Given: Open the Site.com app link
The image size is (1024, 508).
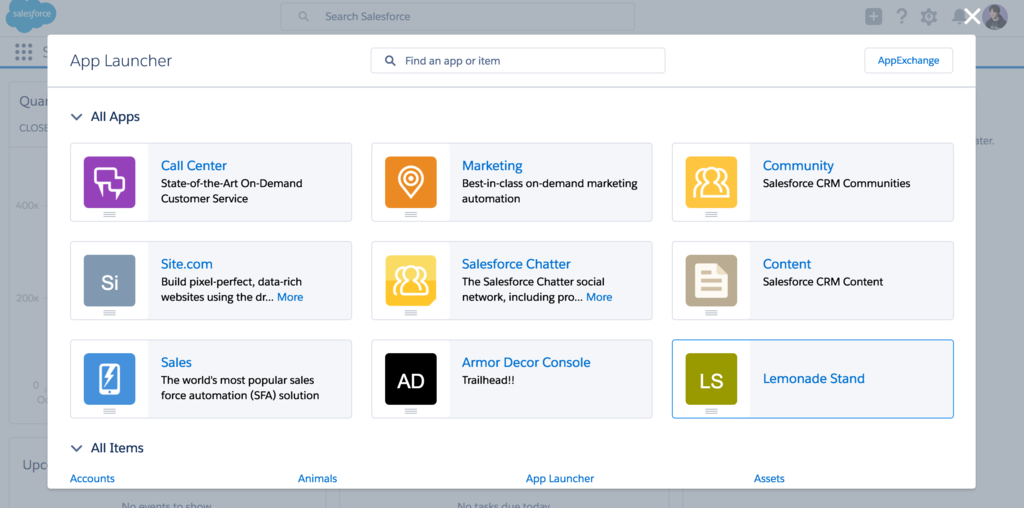Looking at the screenshot, I should pyautogui.click(x=187, y=264).
